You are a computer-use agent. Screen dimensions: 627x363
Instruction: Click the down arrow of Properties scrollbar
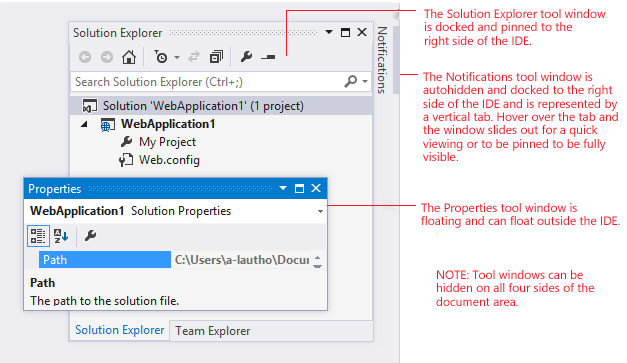[317, 266]
